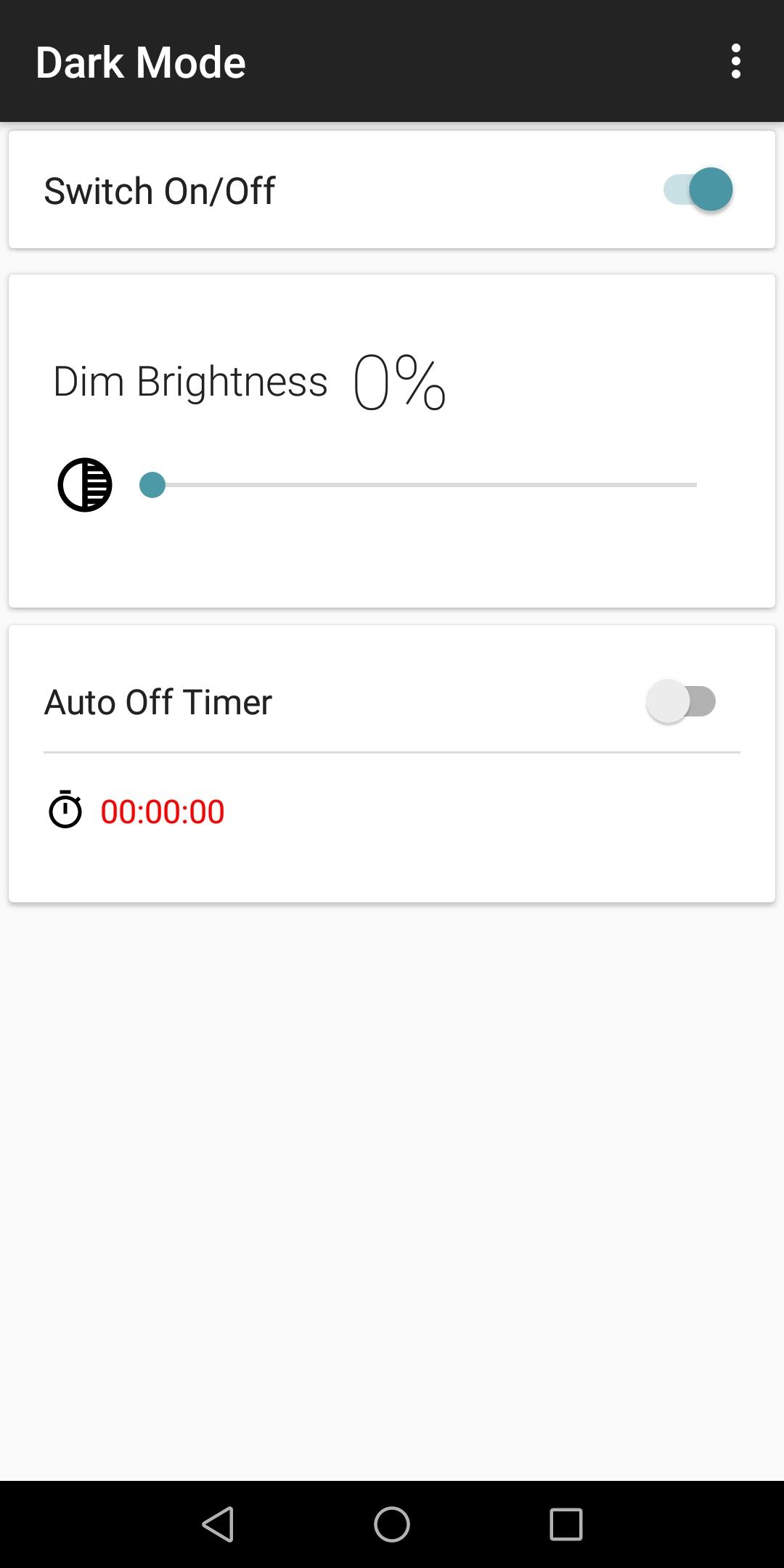Image resolution: width=784 pixels, height=1568 pixels.
Task: Enable the Auto Off Timer switch
Action: pyautogui.click(x=682, y=701)
